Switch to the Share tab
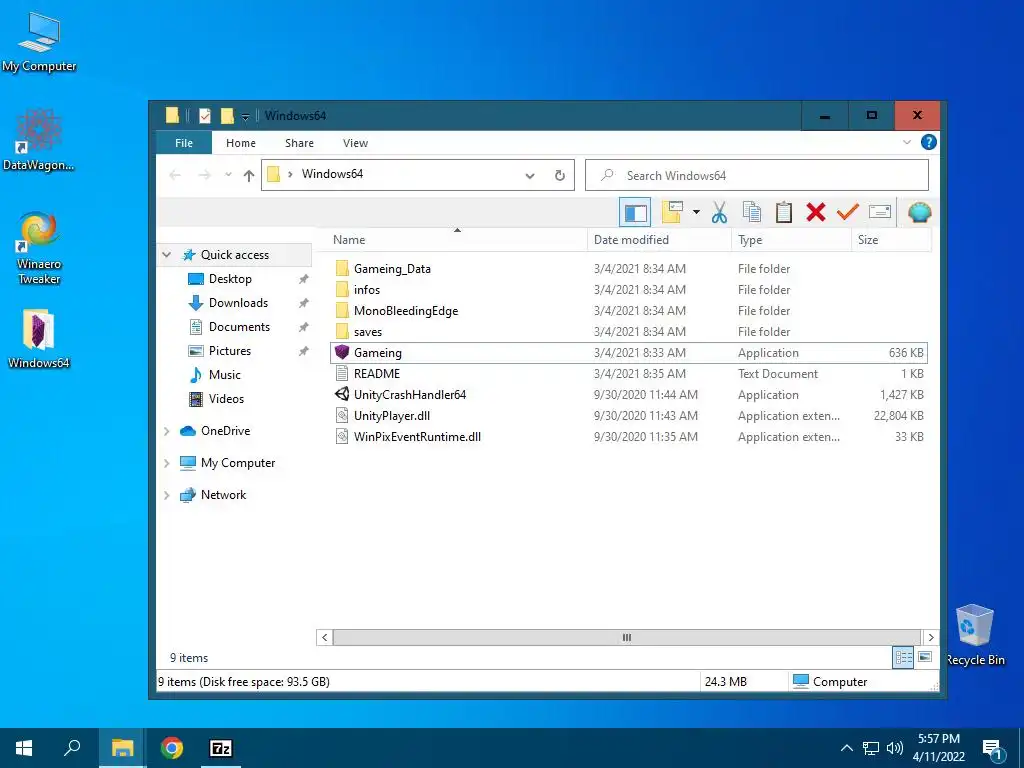 [299, 143]
